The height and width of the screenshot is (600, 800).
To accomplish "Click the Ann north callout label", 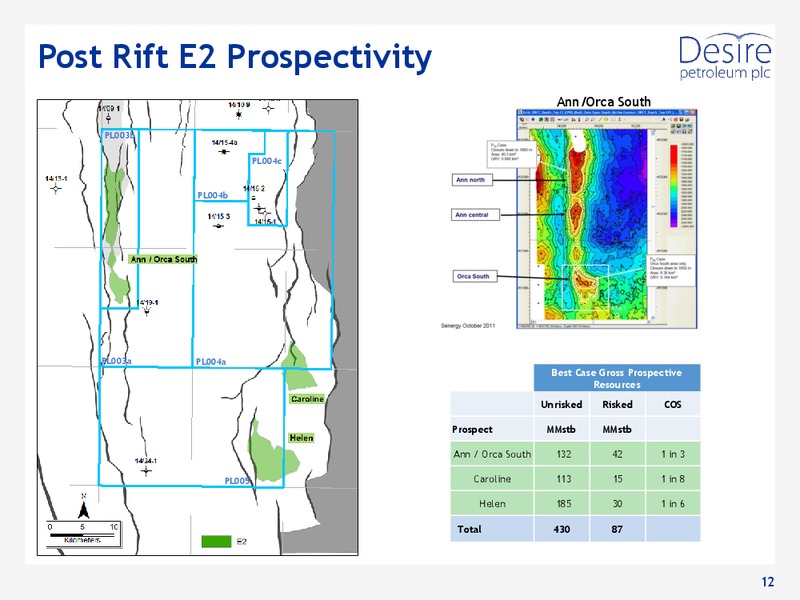I will coord(472,180).
